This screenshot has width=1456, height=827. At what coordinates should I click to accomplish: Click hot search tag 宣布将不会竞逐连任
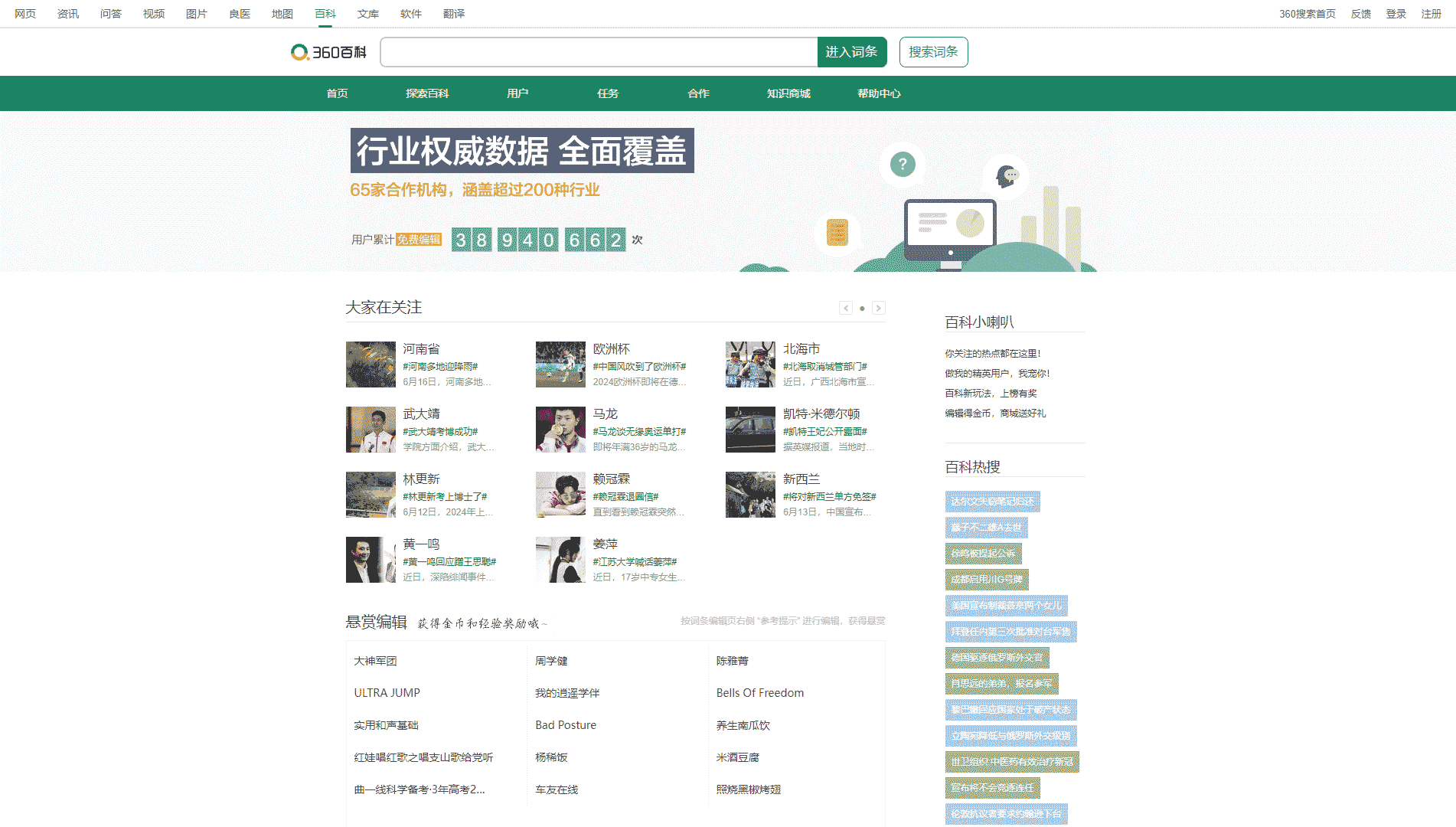pyautogui.click(x=993, y=788)
